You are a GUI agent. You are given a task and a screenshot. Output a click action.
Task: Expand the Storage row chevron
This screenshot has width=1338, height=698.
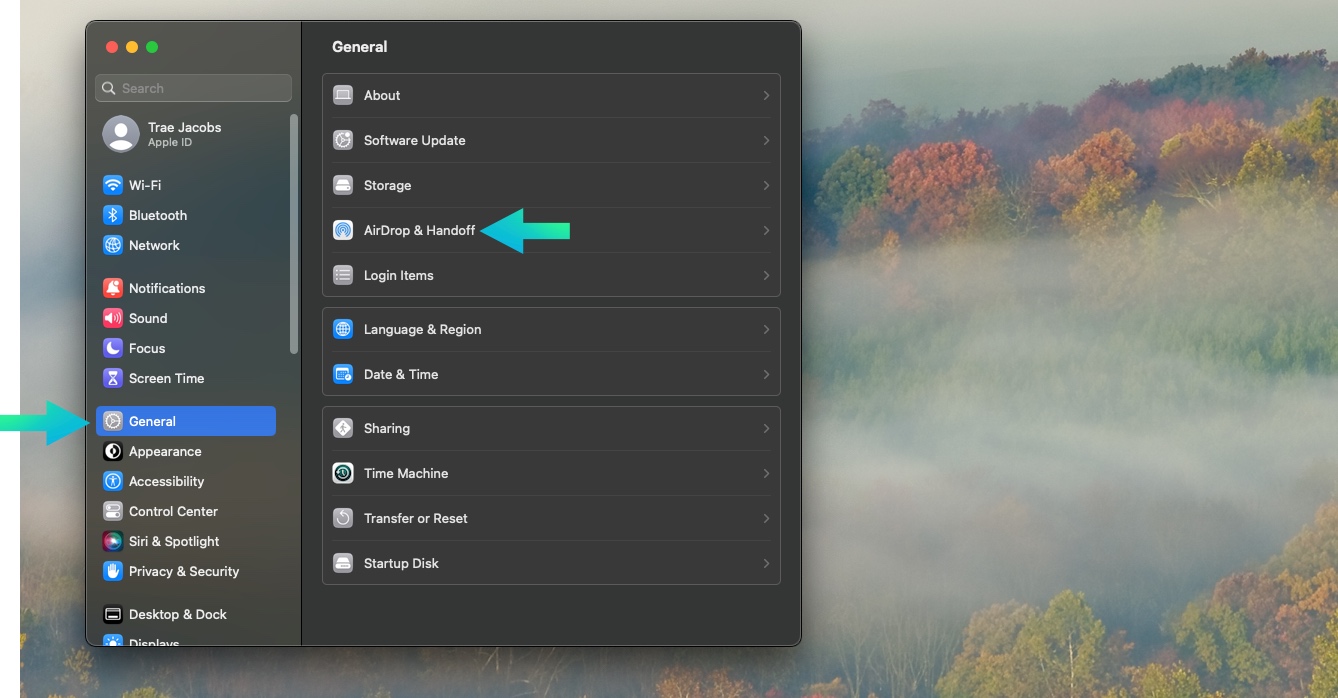click(x=766, y=185)
